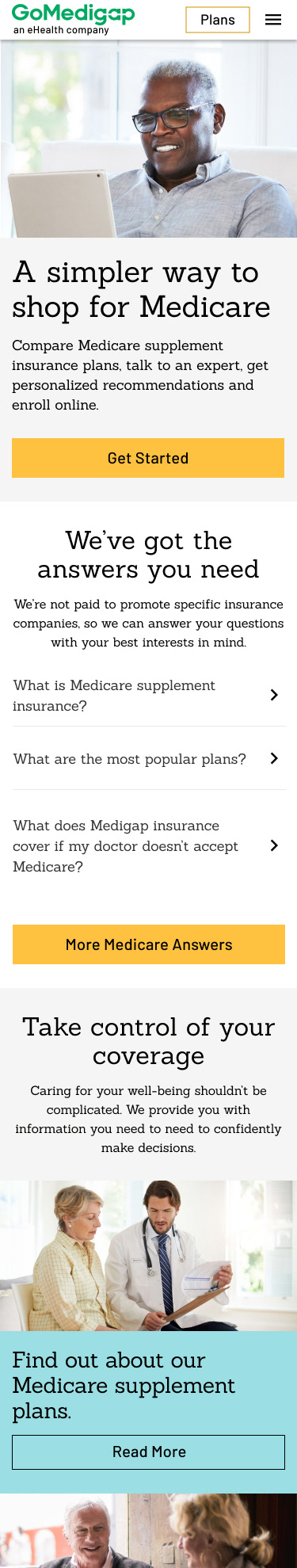Open the hamburger navigation menu
Image resolution: width=297 pixels, height=1568 pixels.
(273, 20)
